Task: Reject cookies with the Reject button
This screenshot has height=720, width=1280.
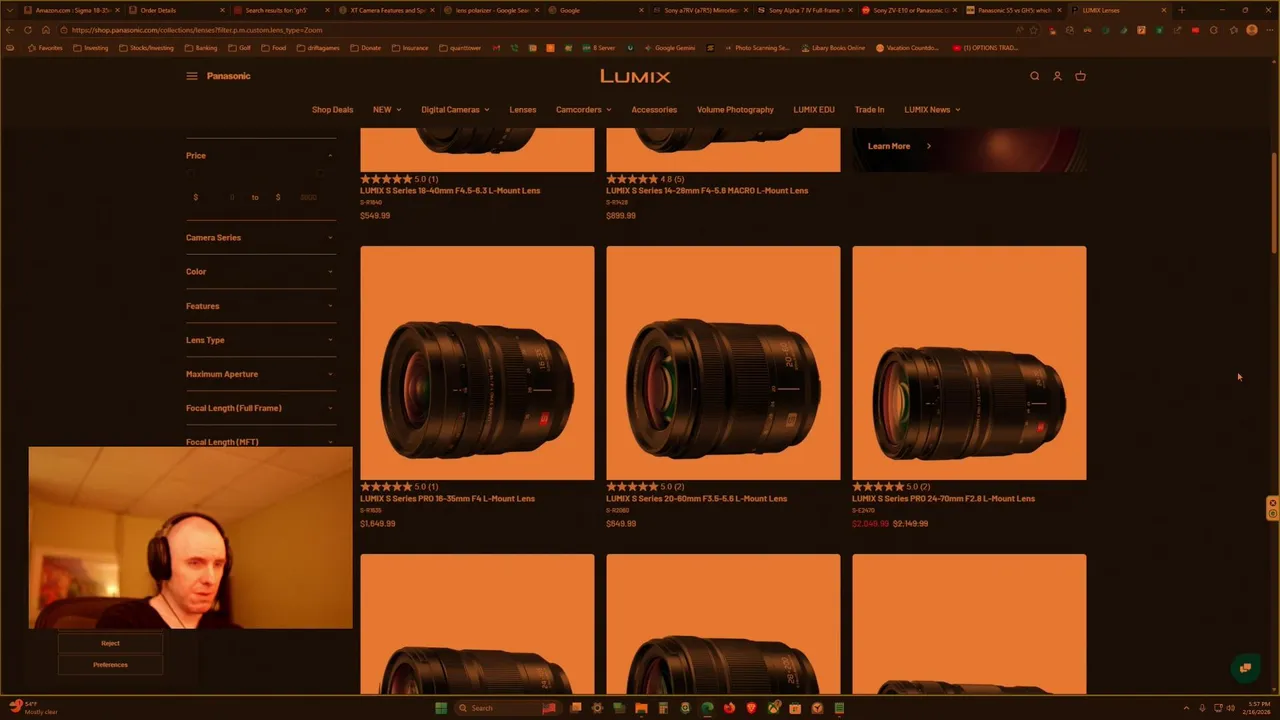Action: (110, 643)
